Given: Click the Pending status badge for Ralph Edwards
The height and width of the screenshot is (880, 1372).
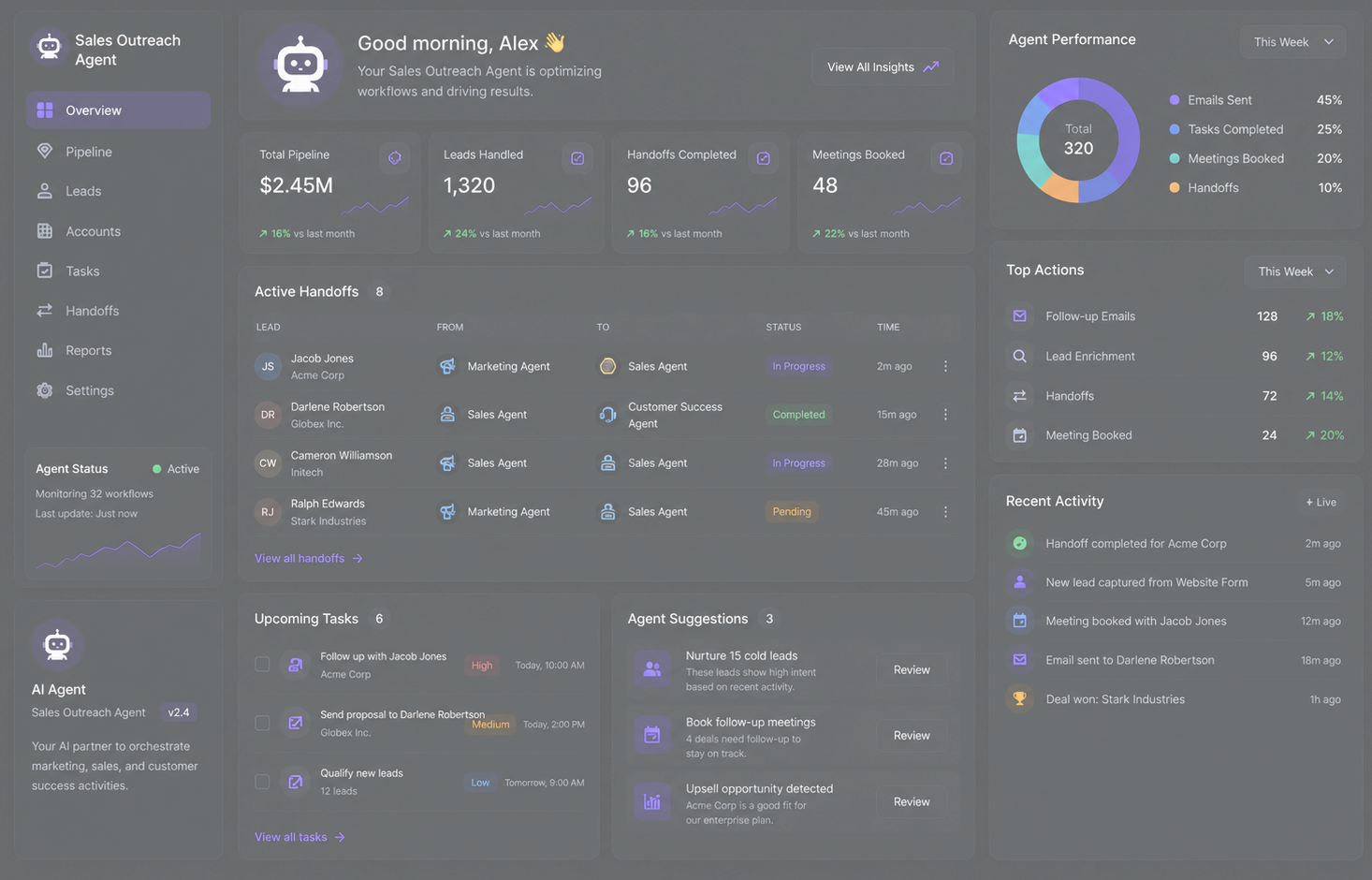Looking at the screenshot, I should pyautogui.click(x=792, y=512).
